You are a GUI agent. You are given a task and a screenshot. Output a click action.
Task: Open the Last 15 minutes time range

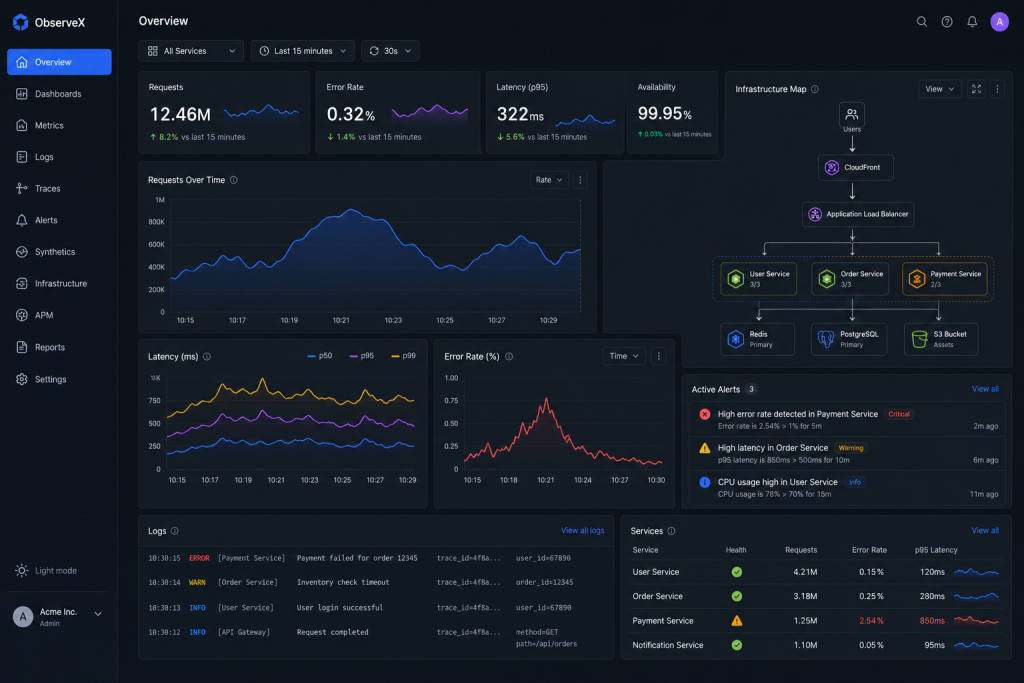[x=302, y=51]
